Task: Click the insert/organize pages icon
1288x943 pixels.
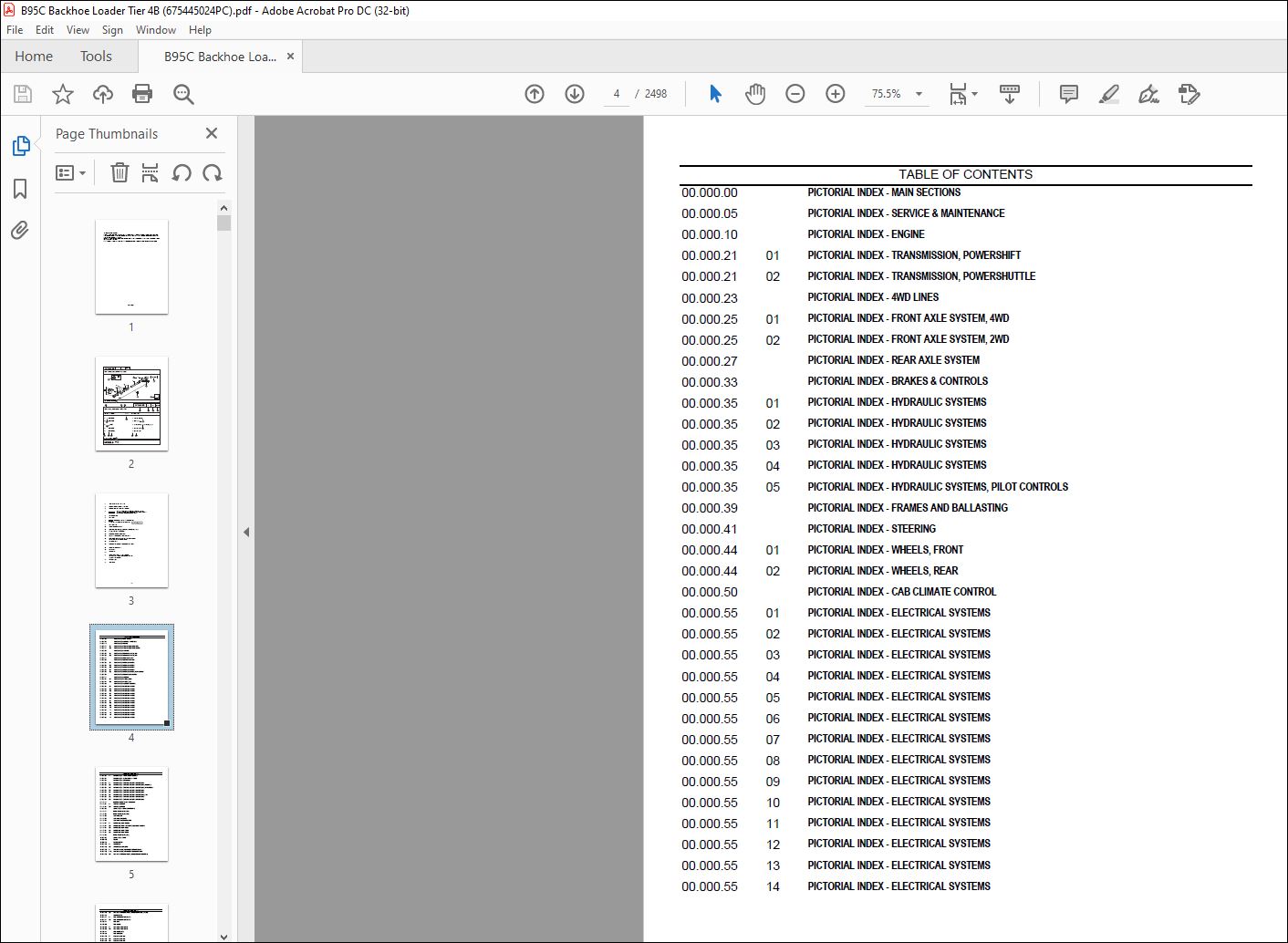Action: click(x=151, y=172)
